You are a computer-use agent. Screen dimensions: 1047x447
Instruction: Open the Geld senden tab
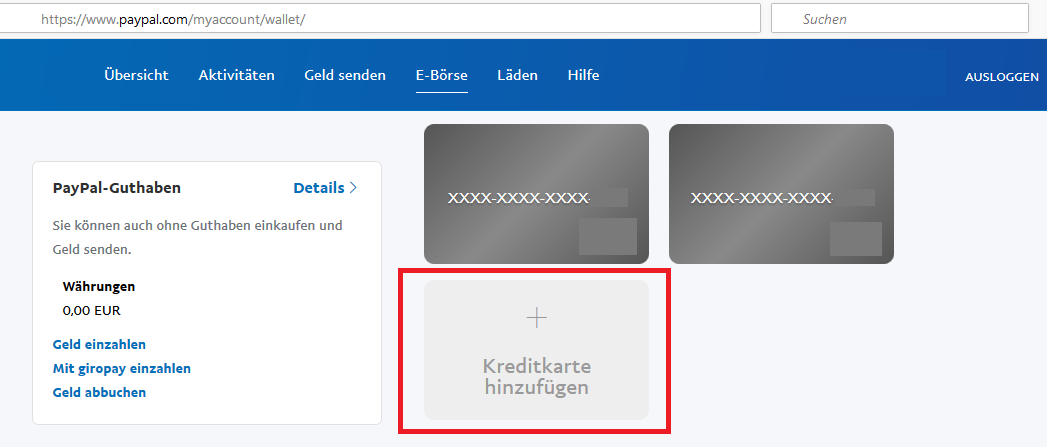[345, 76]
